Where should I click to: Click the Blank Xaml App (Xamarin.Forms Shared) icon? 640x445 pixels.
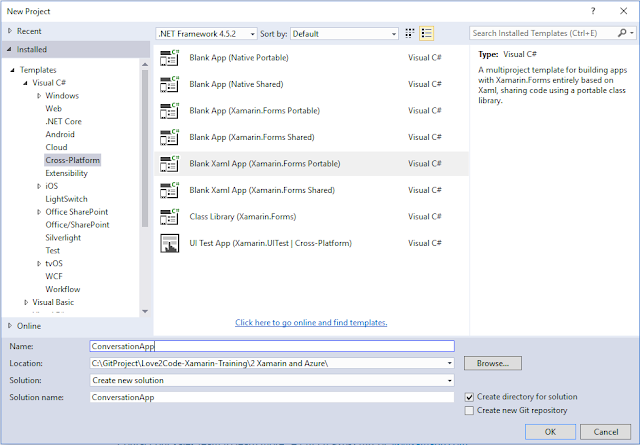[x=169, y=190]
